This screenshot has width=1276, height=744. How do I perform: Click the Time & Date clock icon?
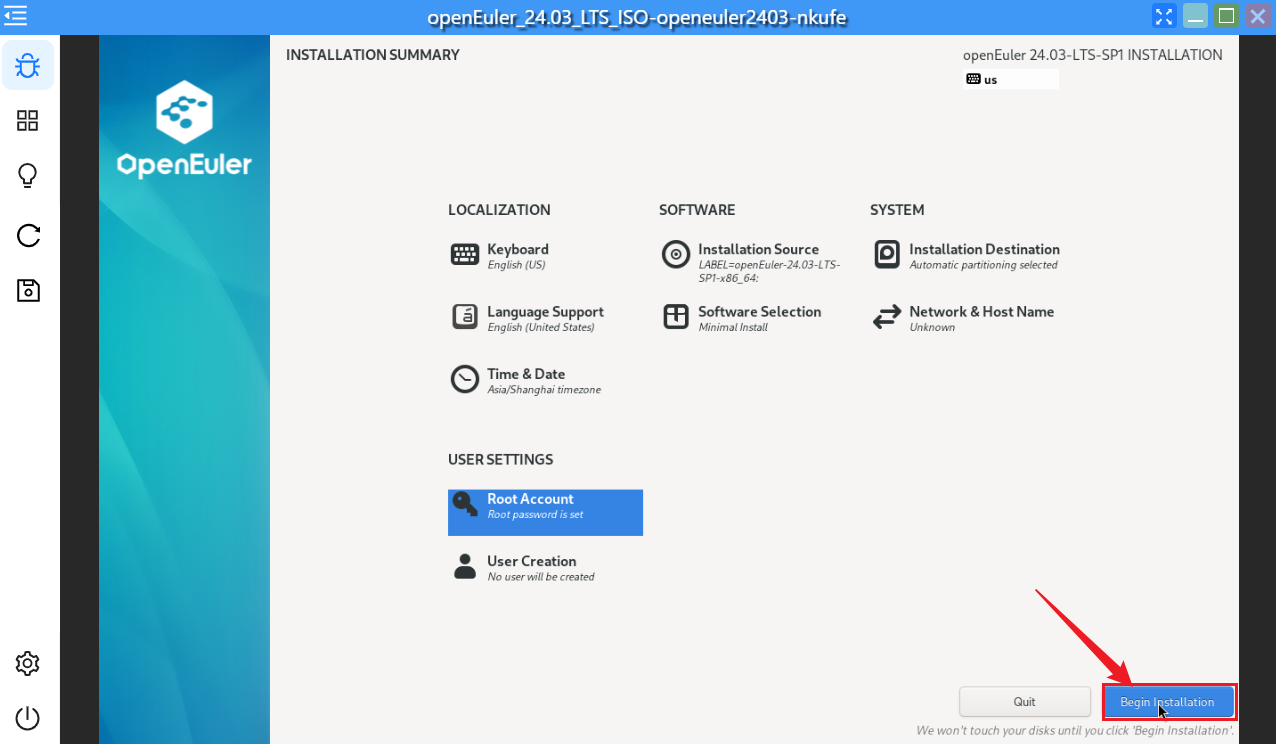tap(465, 379)
